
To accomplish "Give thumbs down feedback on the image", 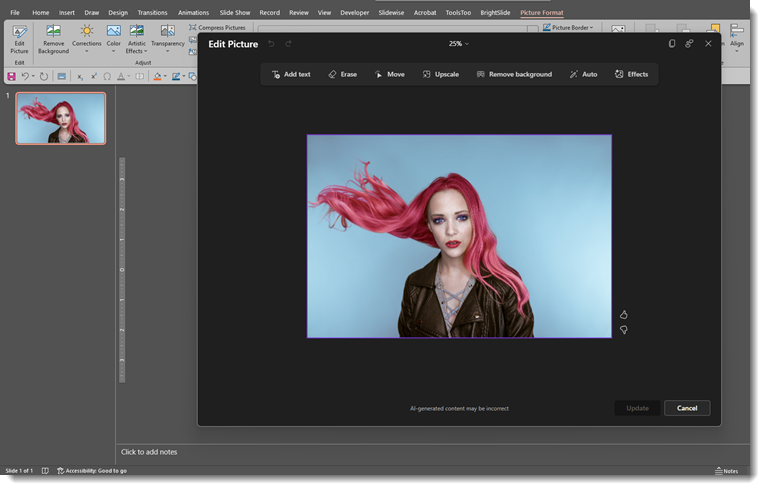I will (624, 330).
